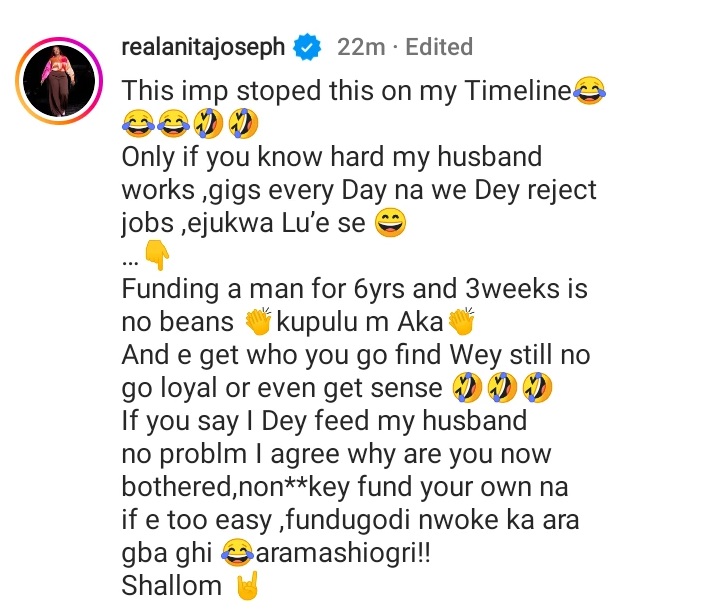Click the laughing emoji before aramashiogri
The width and height of the screenshot is (720, 612).
coord(238,552)
